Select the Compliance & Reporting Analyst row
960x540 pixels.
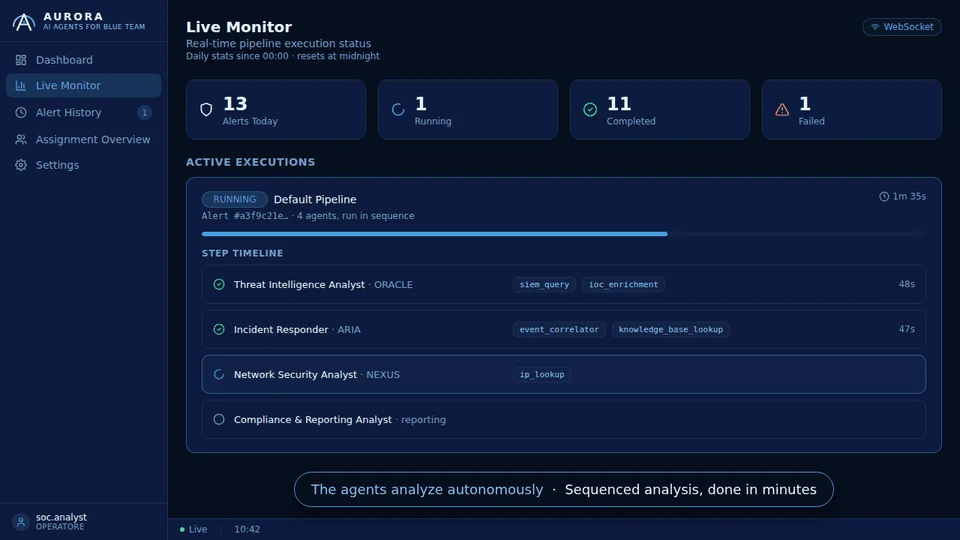coord(563,420)
